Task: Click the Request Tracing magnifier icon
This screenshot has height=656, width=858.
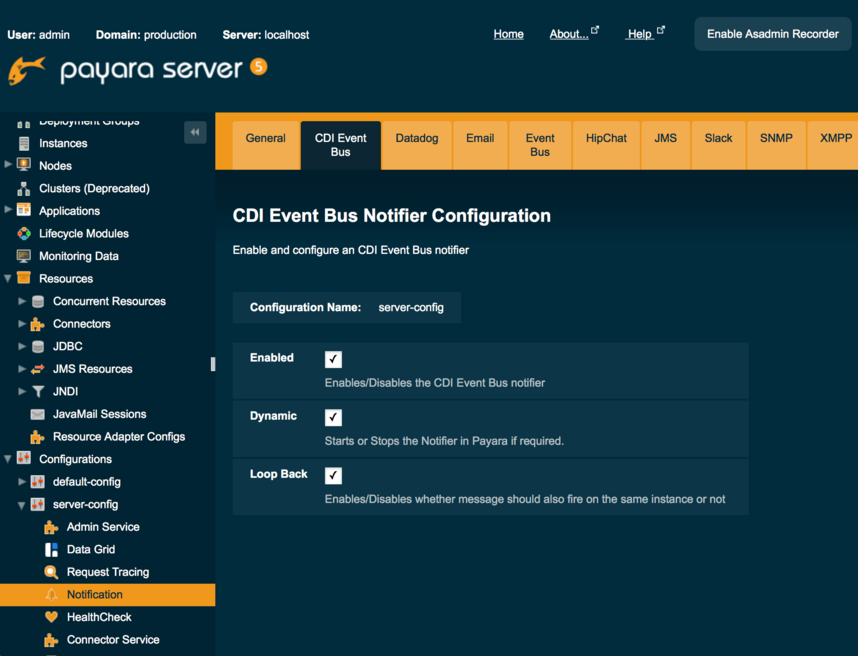Action: click(x=51, y=572)
